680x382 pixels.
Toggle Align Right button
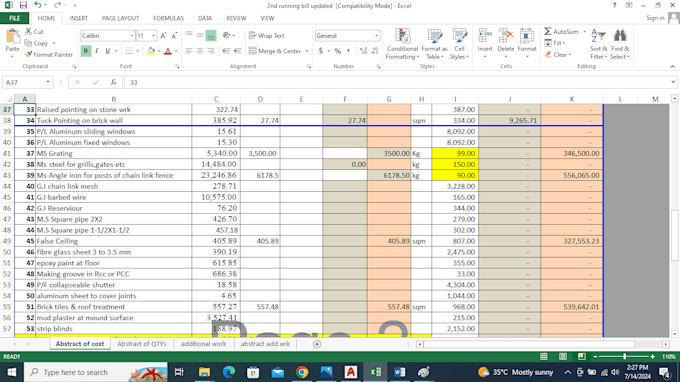[x=211, y=51]
